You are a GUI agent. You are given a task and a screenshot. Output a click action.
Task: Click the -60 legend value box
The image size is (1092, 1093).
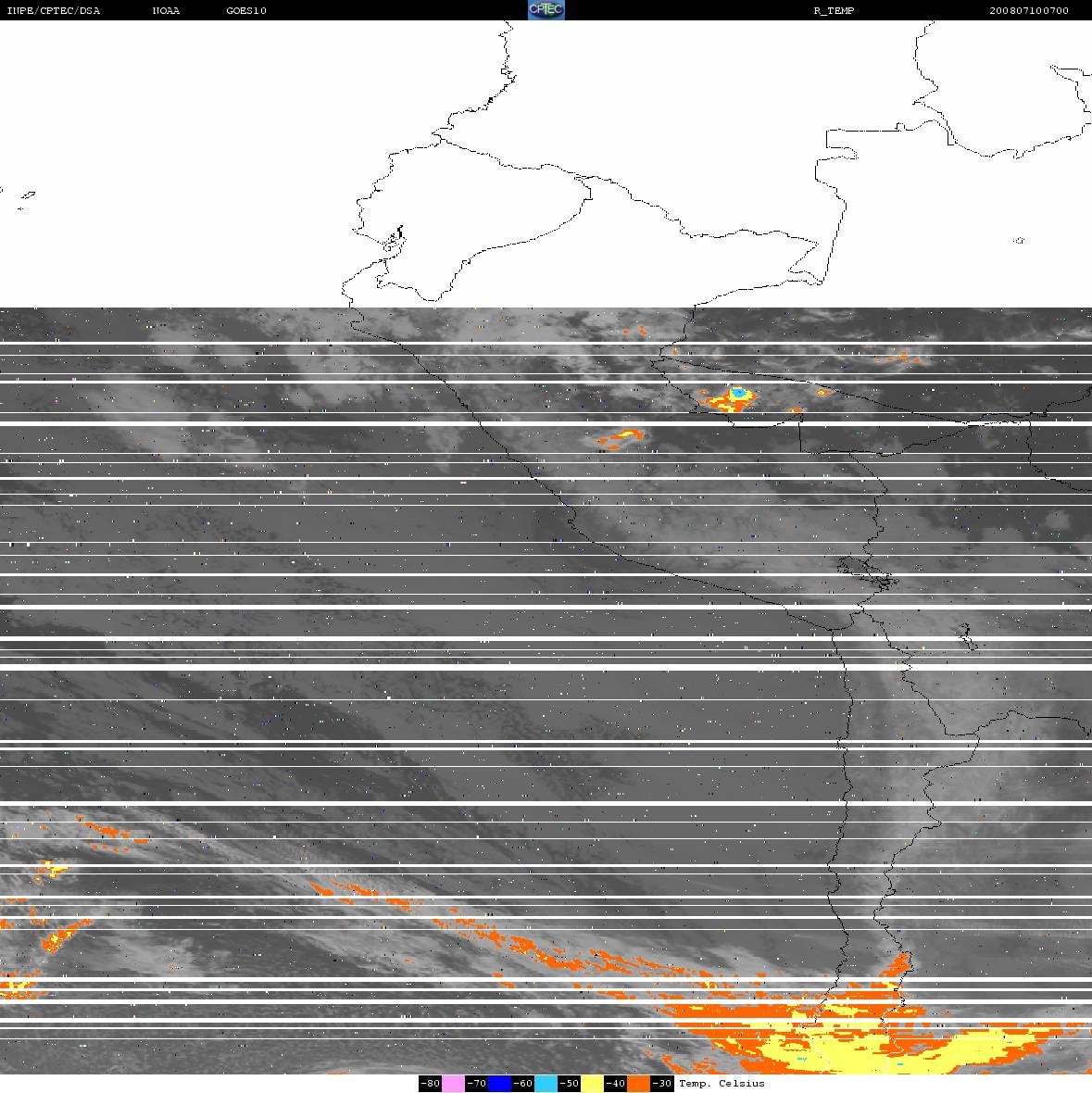click(x=522, y=1084)
